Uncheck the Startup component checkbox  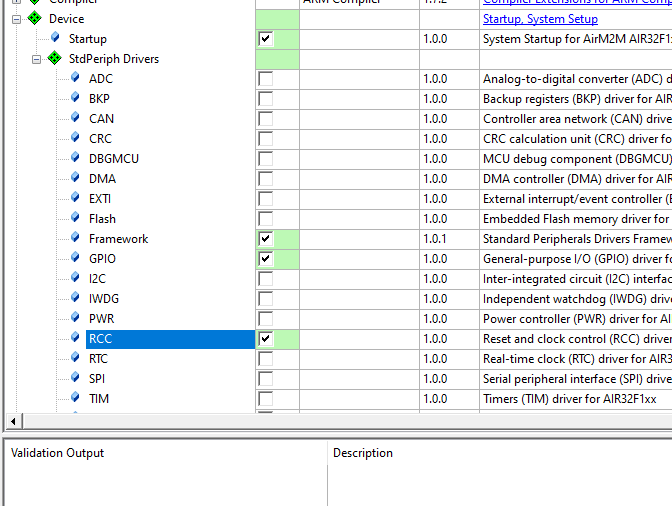[265, 39]
